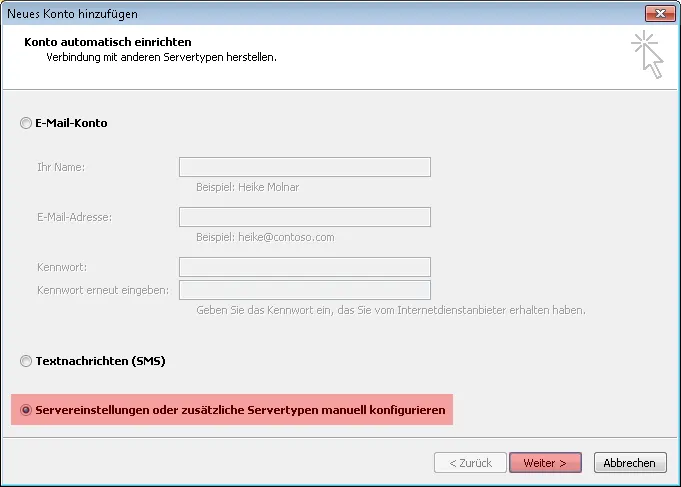Screen dimensions: 681x487
Task: Click the < Zurück button
Action: [470, 463]
